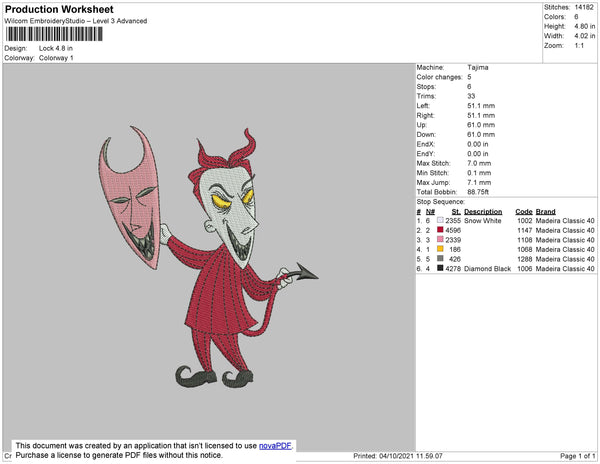The width and height of the screenshot is (600, 464).
Task: Click the stitches count 14182
Action: click(x=584, y=7)
